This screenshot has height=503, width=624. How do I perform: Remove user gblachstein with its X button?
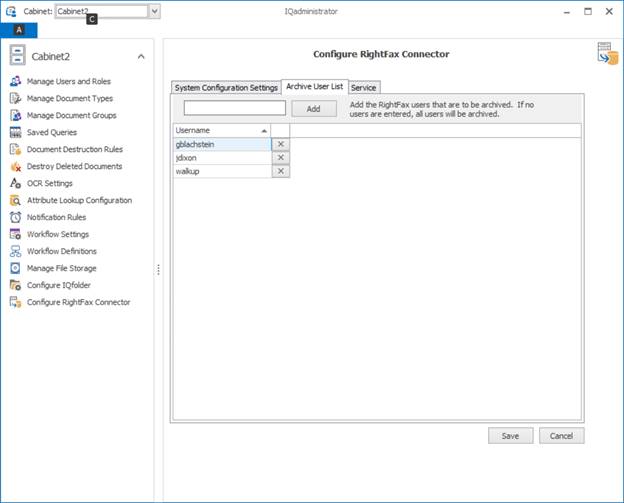(x=281, y=144)
